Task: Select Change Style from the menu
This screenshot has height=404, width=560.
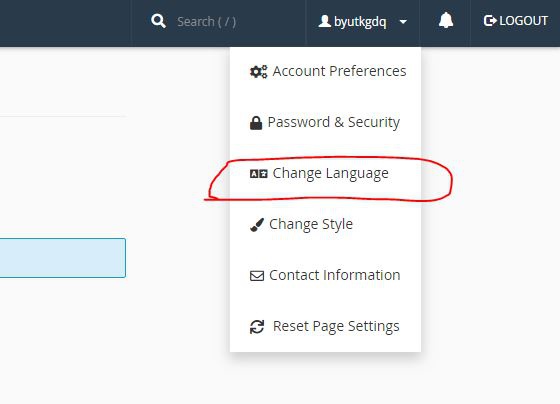Action: pyautogui.click(x=325, y=225)
